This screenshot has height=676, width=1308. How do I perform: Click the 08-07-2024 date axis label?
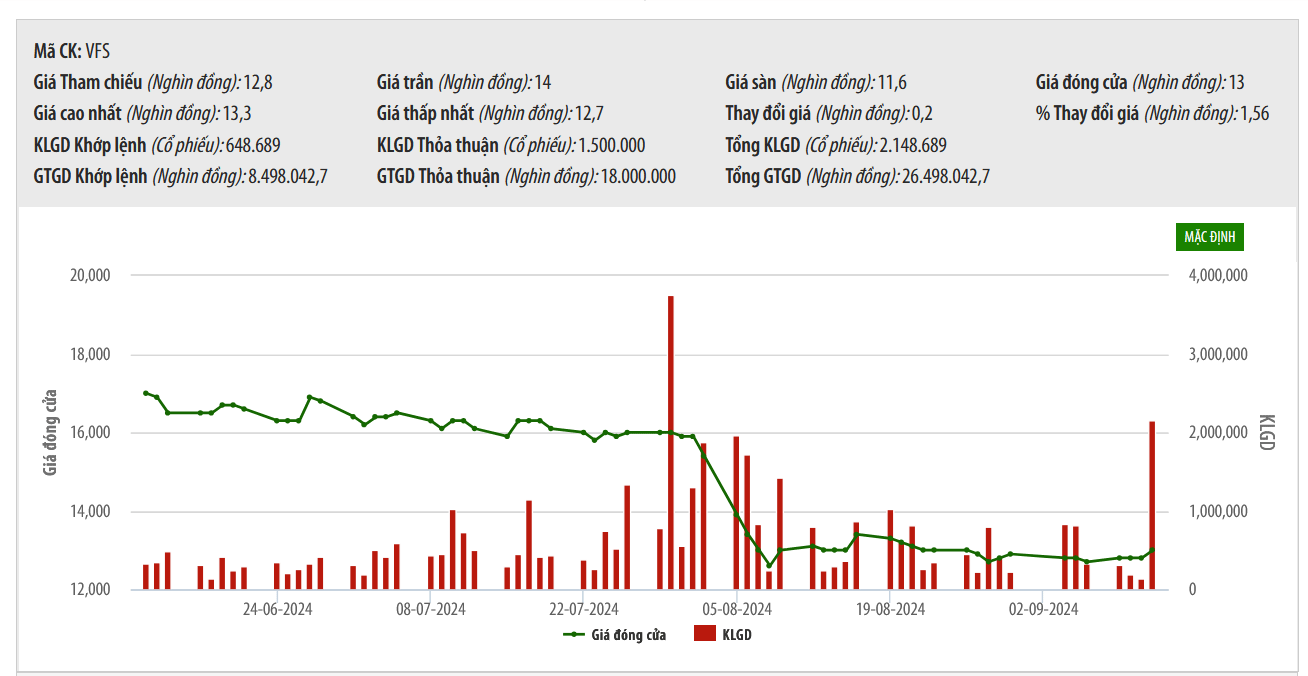pyautogui.click(x=431, y=608)
